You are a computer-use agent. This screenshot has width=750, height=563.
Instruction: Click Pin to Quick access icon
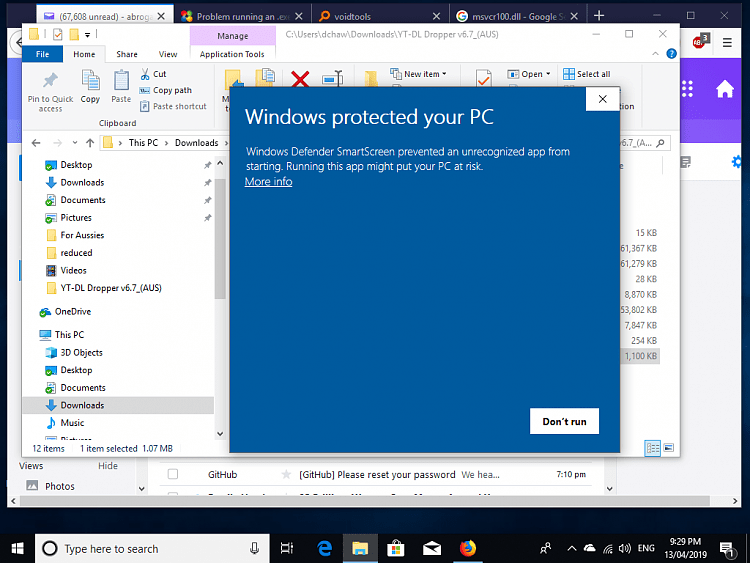50,80
